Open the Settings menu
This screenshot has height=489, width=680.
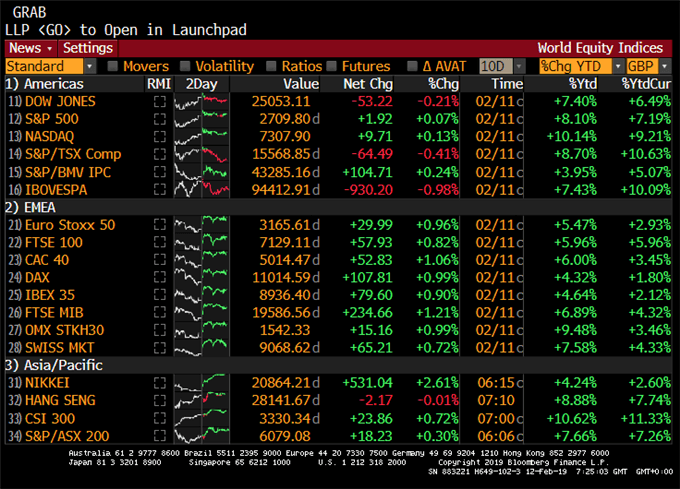88,48
